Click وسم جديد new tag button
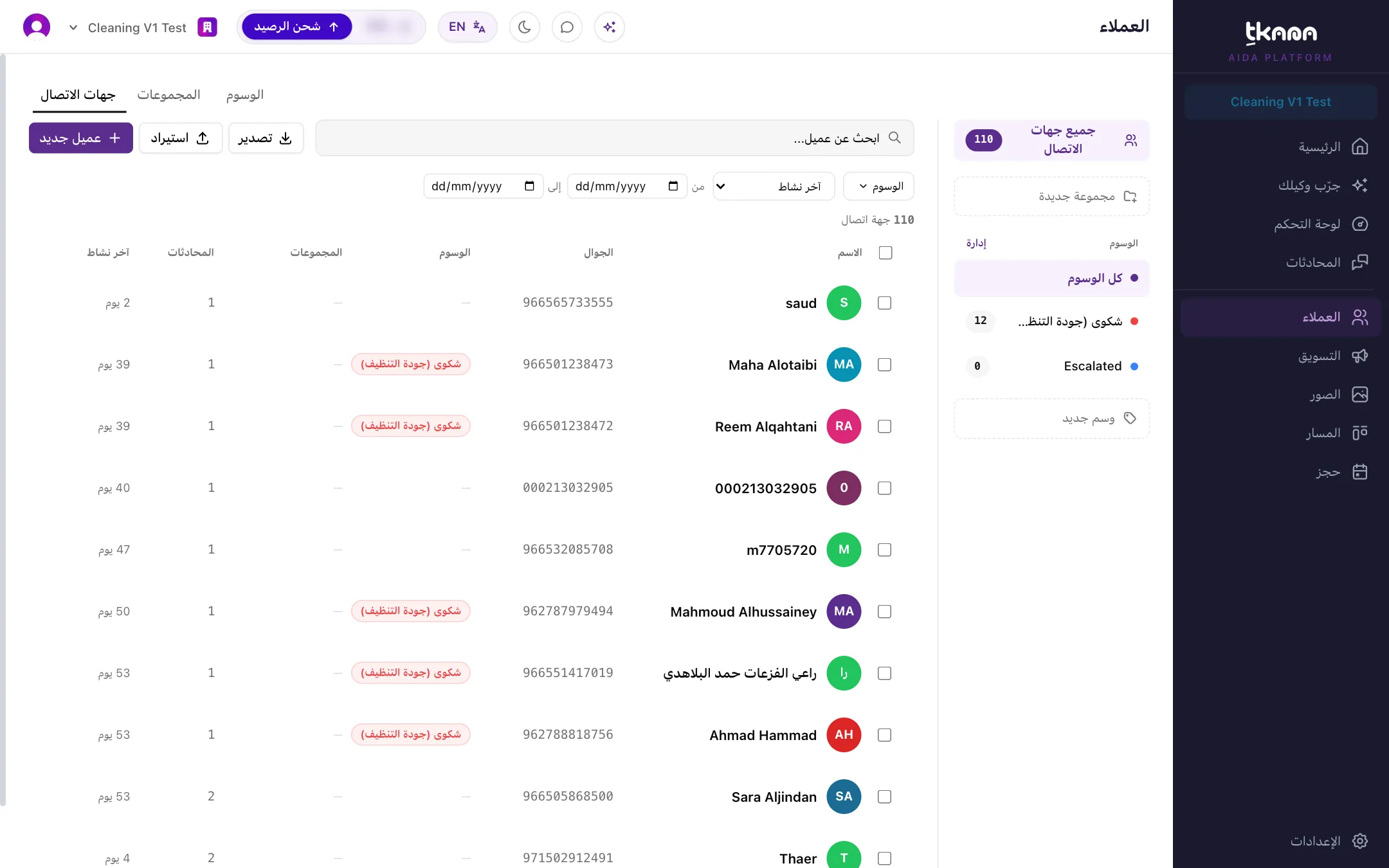The width and height of the screenshot is (1389, 868). [1051, 419]
